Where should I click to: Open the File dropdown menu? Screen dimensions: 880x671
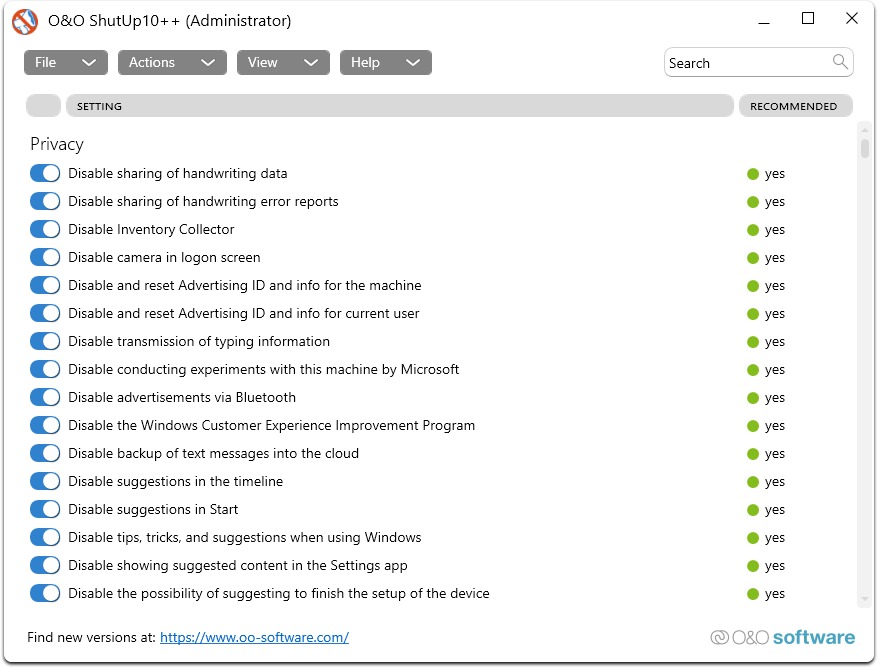(66, 62)
